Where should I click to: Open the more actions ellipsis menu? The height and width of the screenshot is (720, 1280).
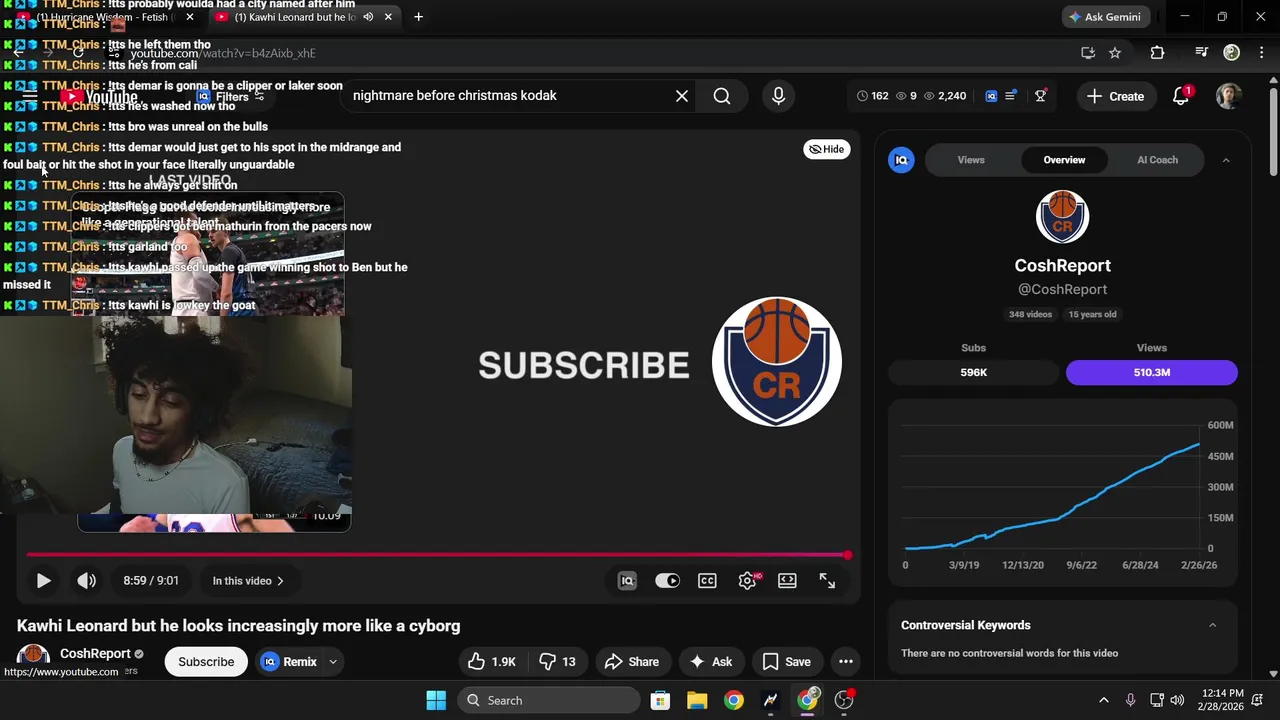(x=845, y=661)
